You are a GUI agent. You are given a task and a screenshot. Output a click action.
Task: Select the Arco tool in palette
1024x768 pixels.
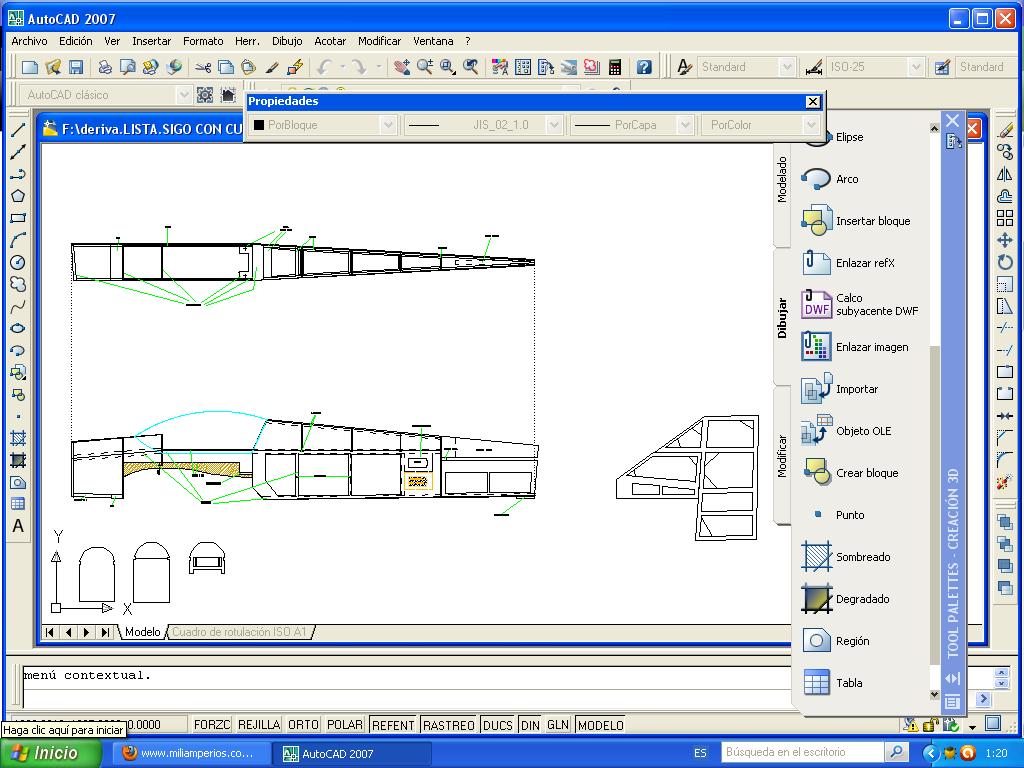817,179
